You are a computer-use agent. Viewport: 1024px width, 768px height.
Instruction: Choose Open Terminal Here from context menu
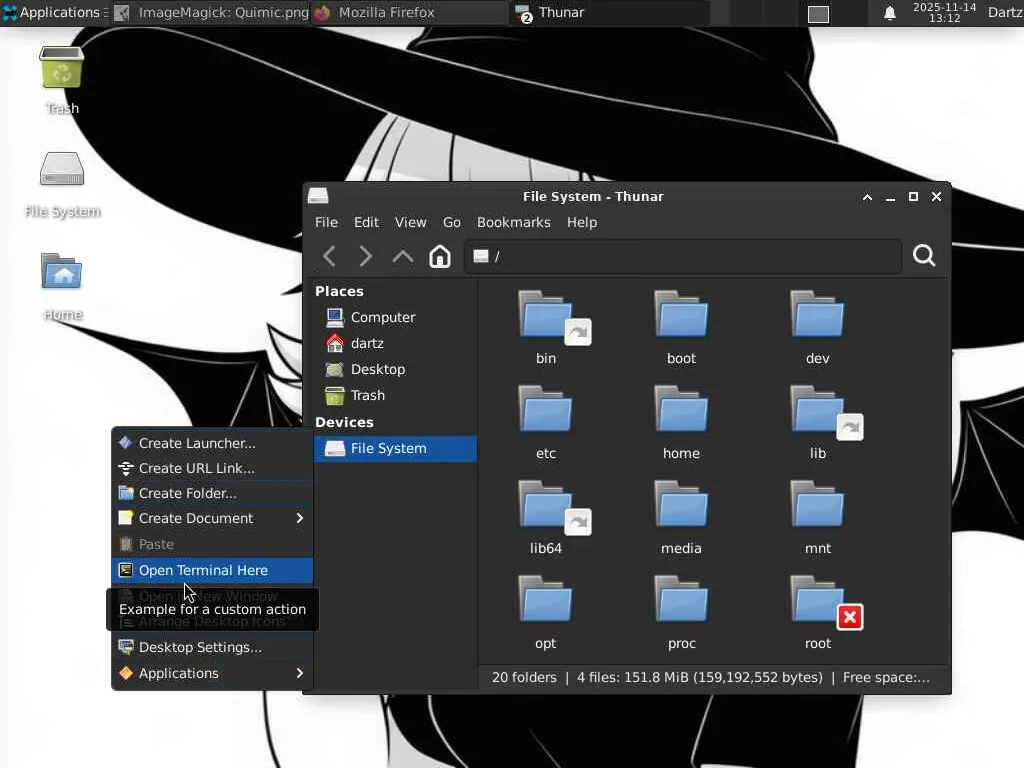click(x=203, y=570)
